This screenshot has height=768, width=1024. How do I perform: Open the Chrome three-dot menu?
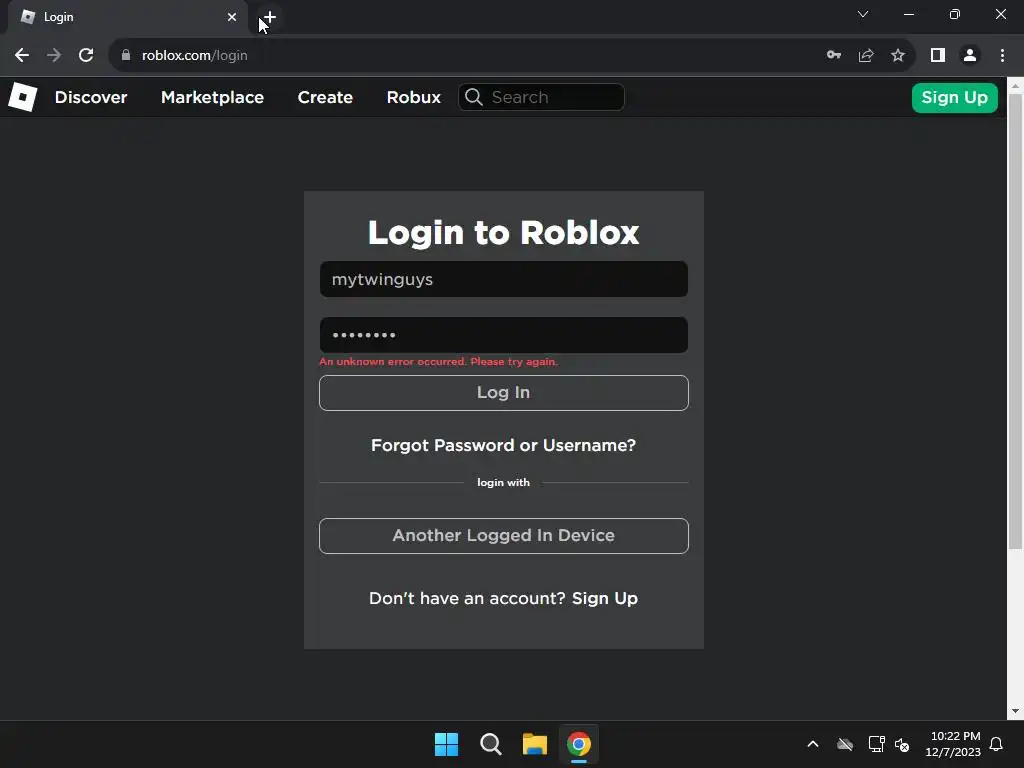pos(1002,56)
